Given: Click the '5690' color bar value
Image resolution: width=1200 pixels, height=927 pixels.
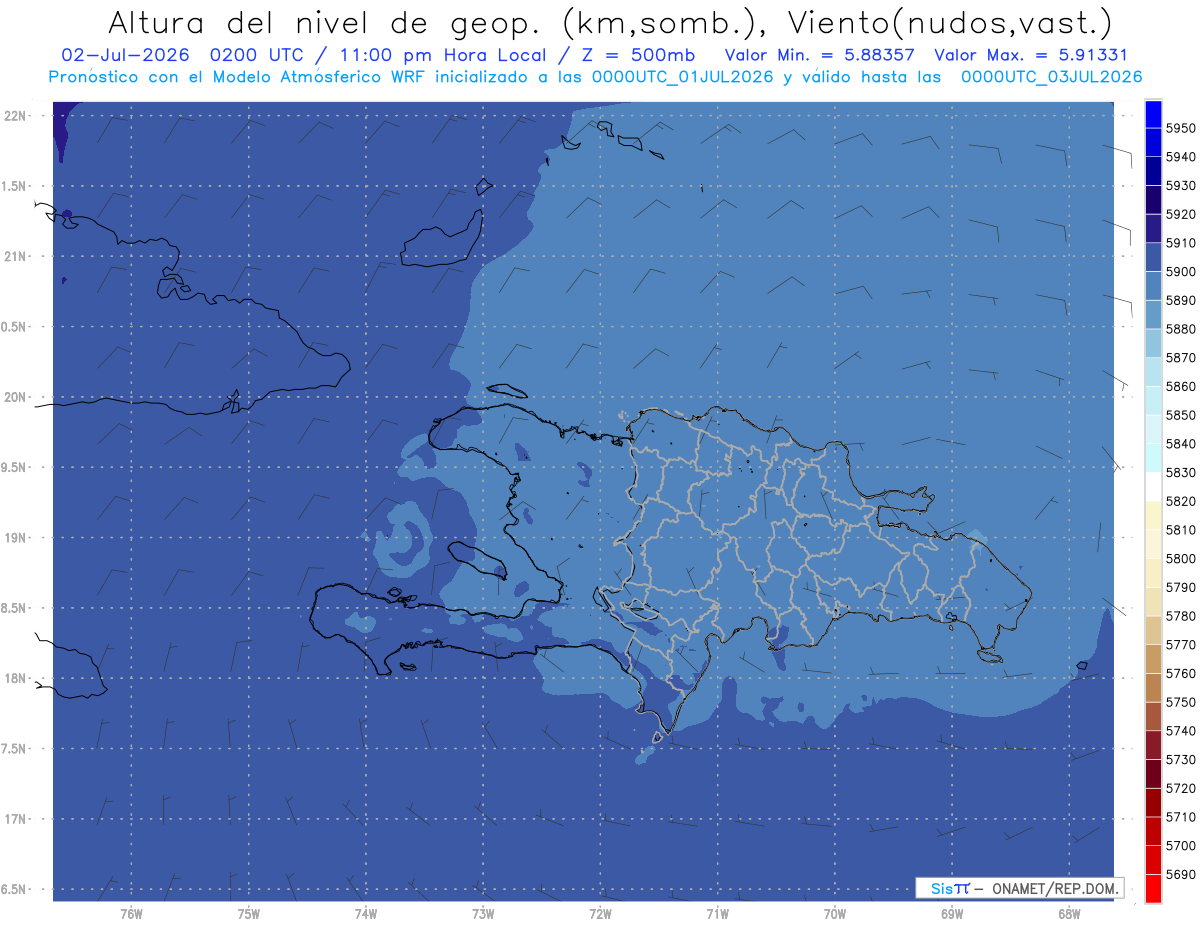Looking at the screenshot, I should 1180,874.
